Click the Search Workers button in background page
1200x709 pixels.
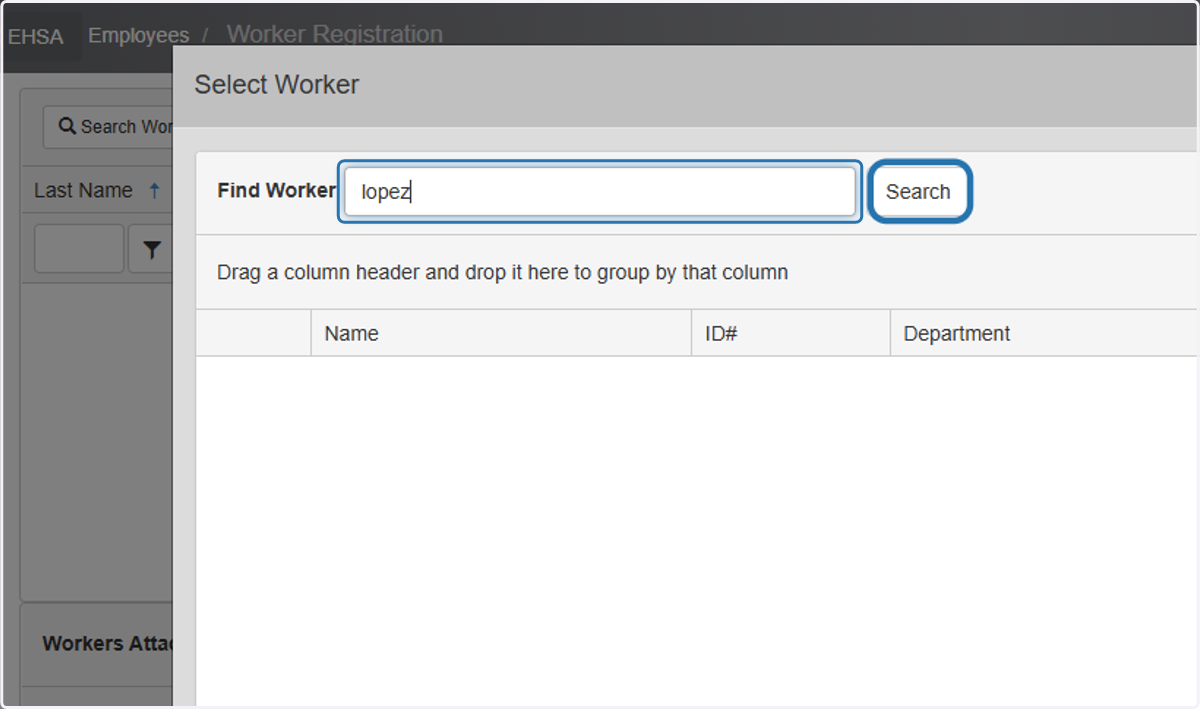(x=109, y=127)
